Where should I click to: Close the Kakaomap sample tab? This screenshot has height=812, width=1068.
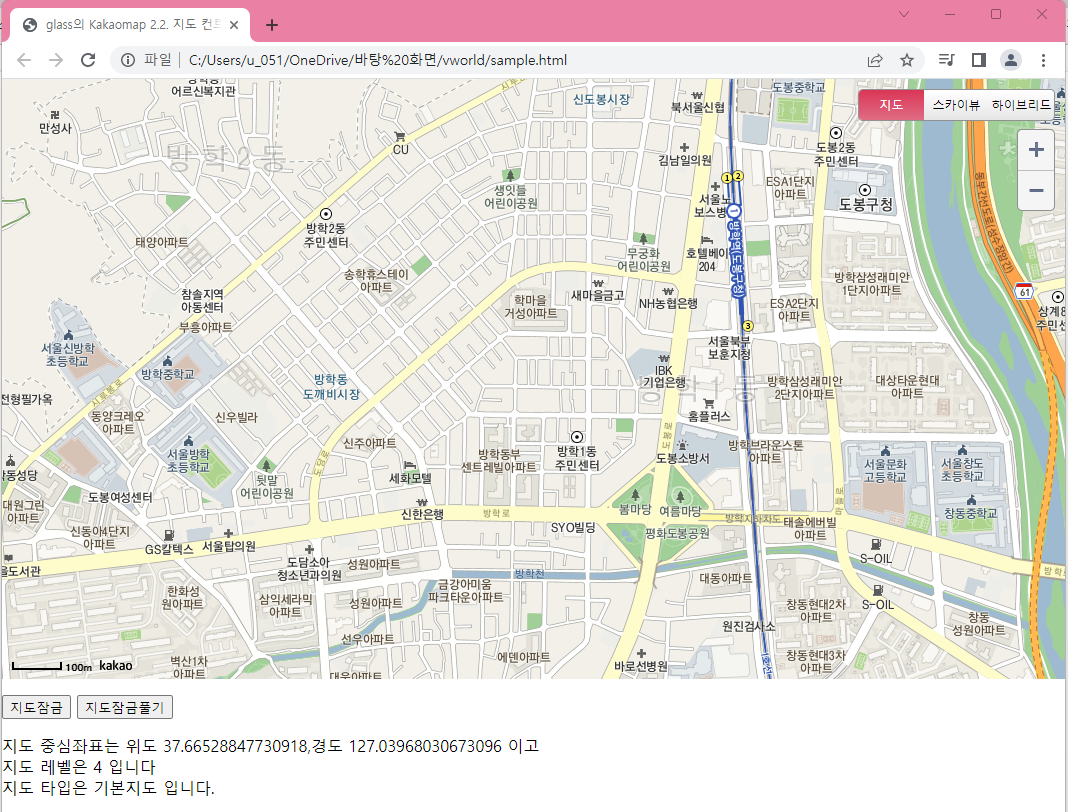pyautogui.click(x=234, y=25)
